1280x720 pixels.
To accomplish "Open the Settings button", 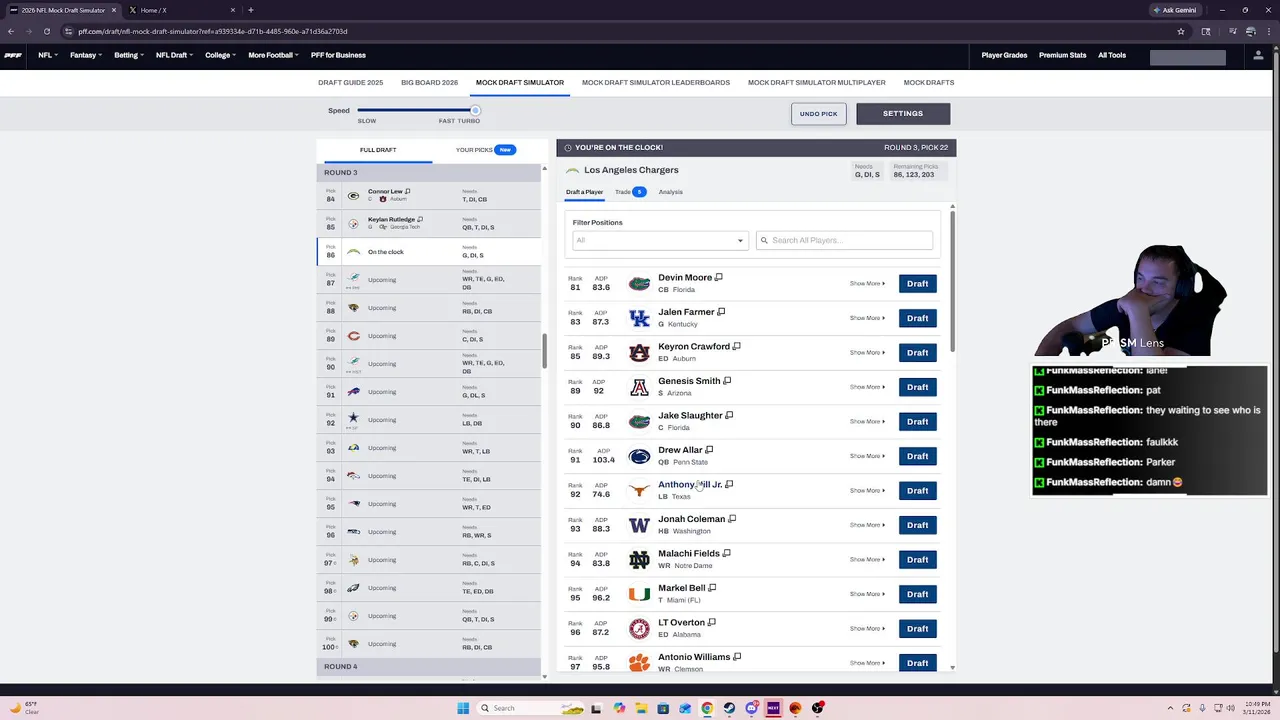I will (903, 114).
